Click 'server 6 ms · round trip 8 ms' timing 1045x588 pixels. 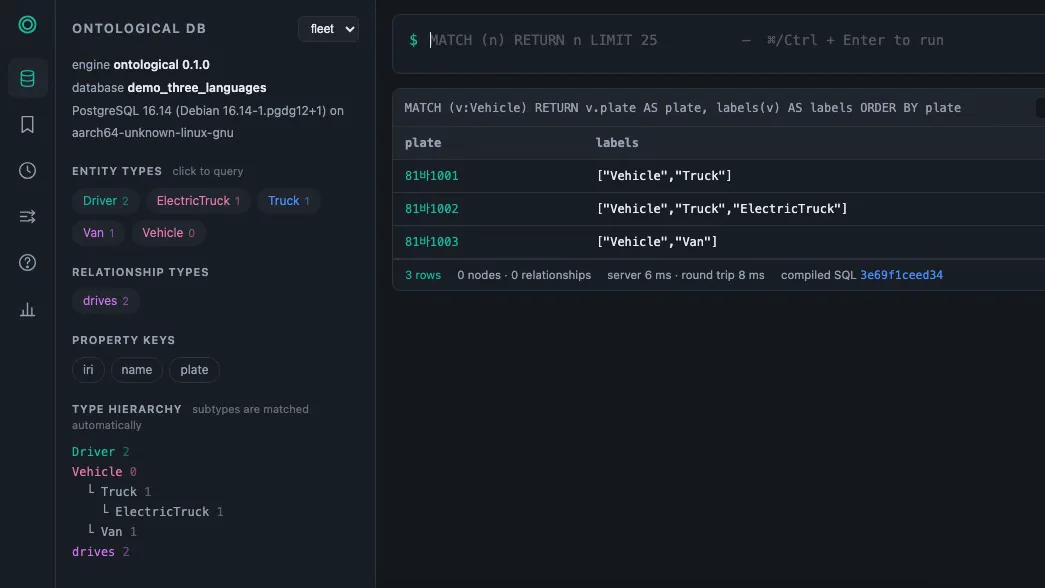(686, 275)
